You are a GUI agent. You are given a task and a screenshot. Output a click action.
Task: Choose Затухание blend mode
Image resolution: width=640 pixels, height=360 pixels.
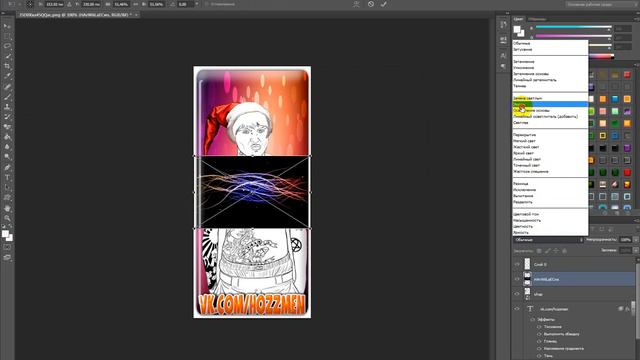[x=523, y=49]
